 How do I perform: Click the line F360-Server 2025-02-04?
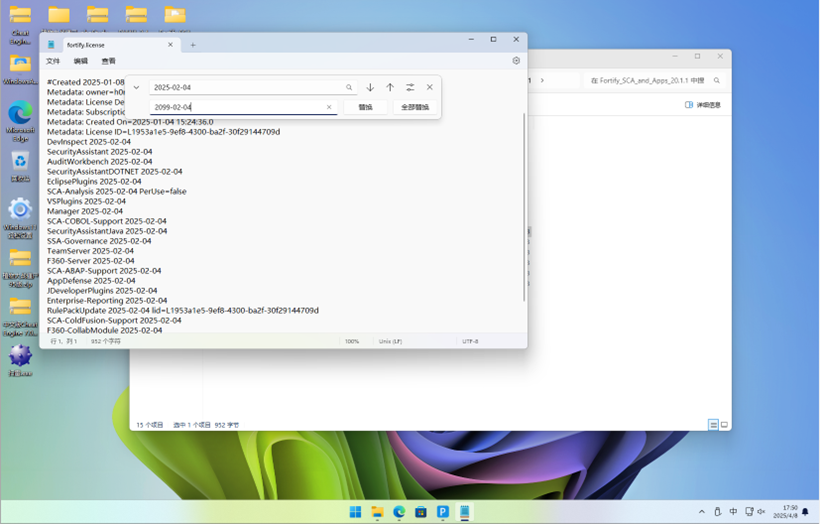click(x=90, y=261)
